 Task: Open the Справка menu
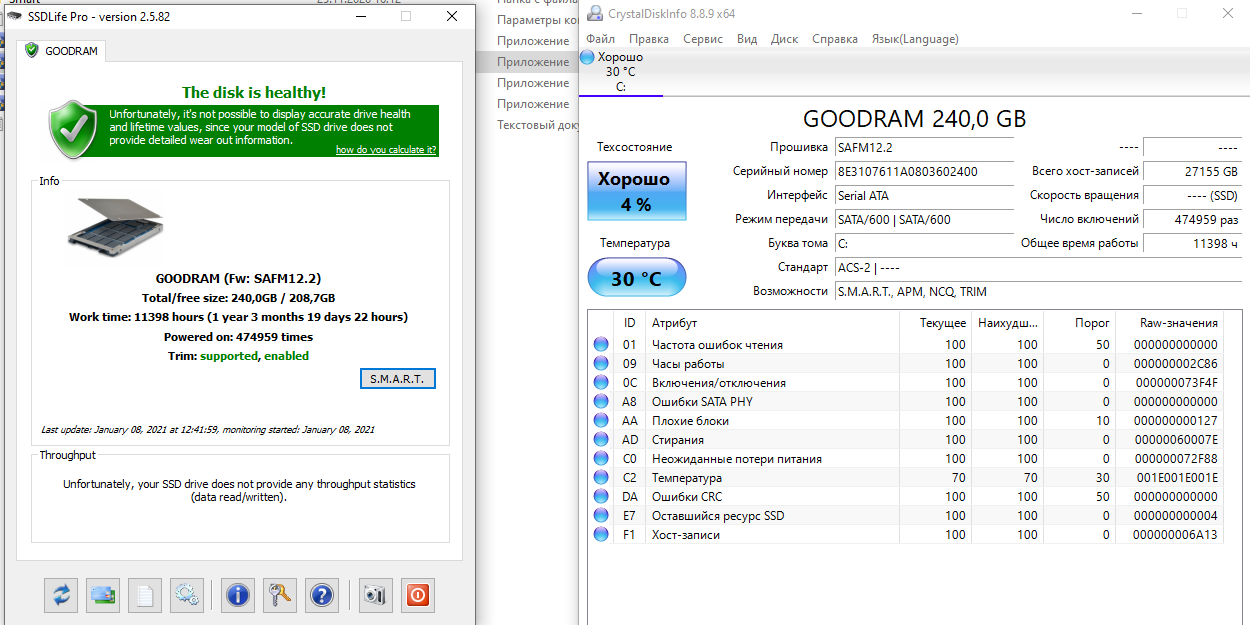tap(835, 39)
